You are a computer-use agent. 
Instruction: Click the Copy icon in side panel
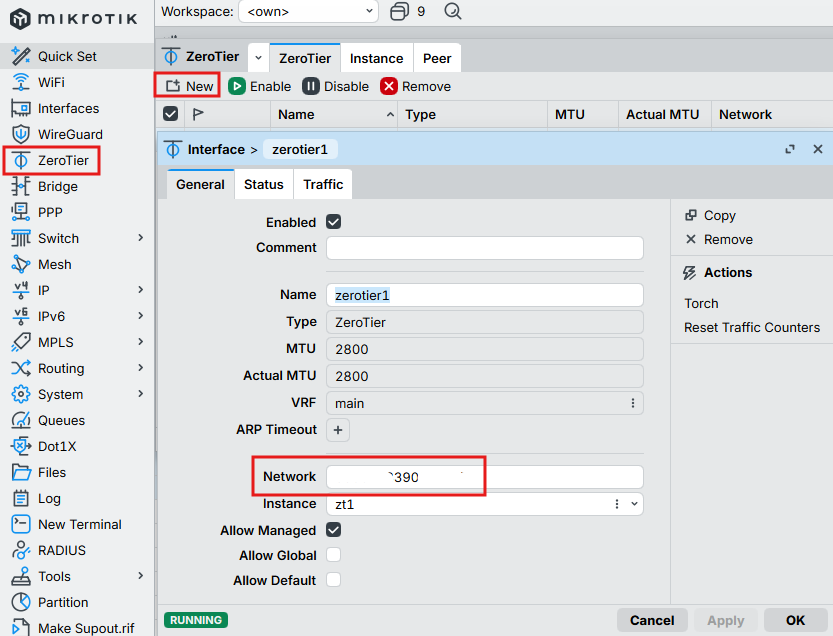pyautogui.click(x=691, y=215)
